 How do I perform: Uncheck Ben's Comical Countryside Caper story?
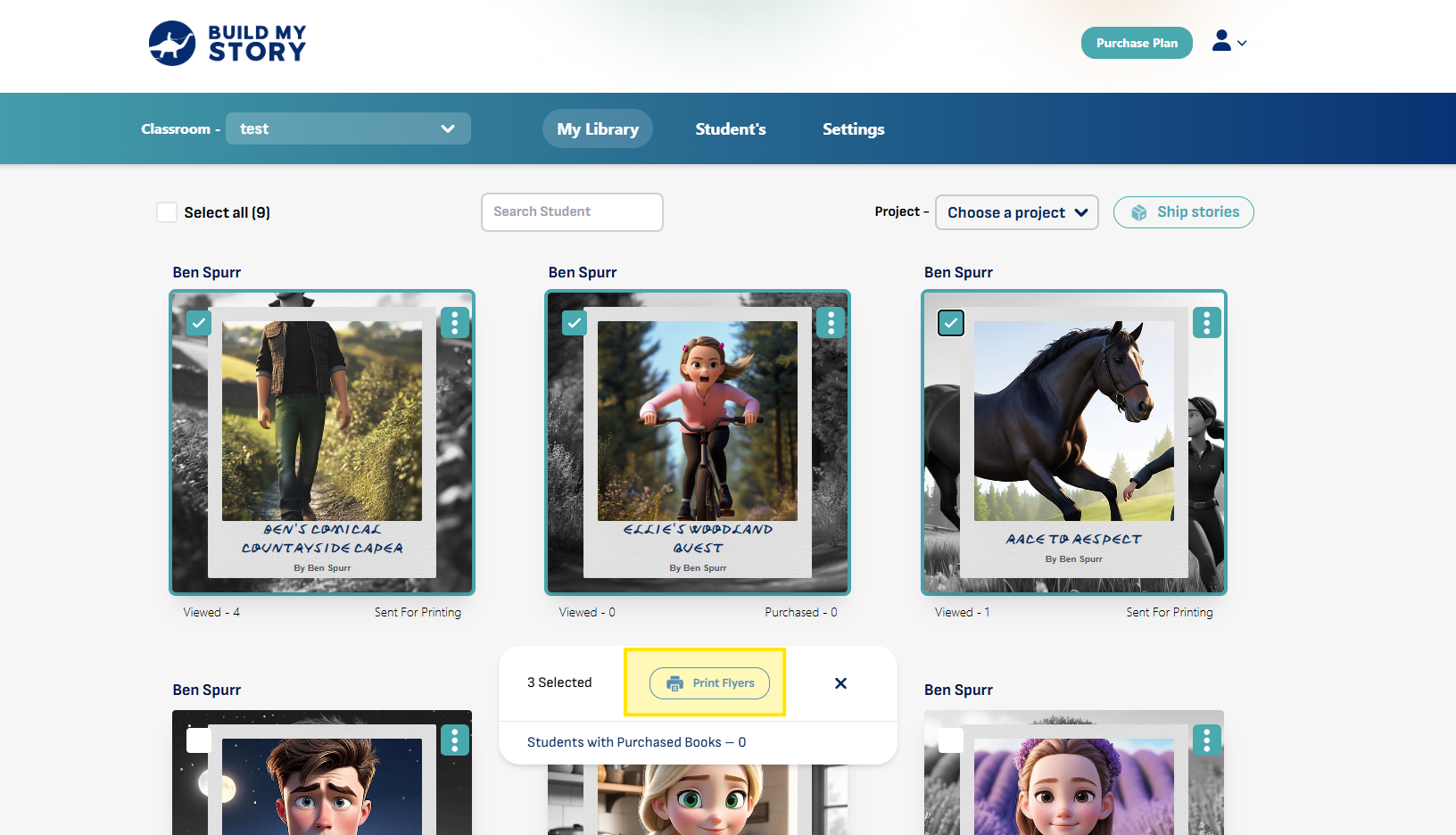pyautogui.click(x=199, y=323)
